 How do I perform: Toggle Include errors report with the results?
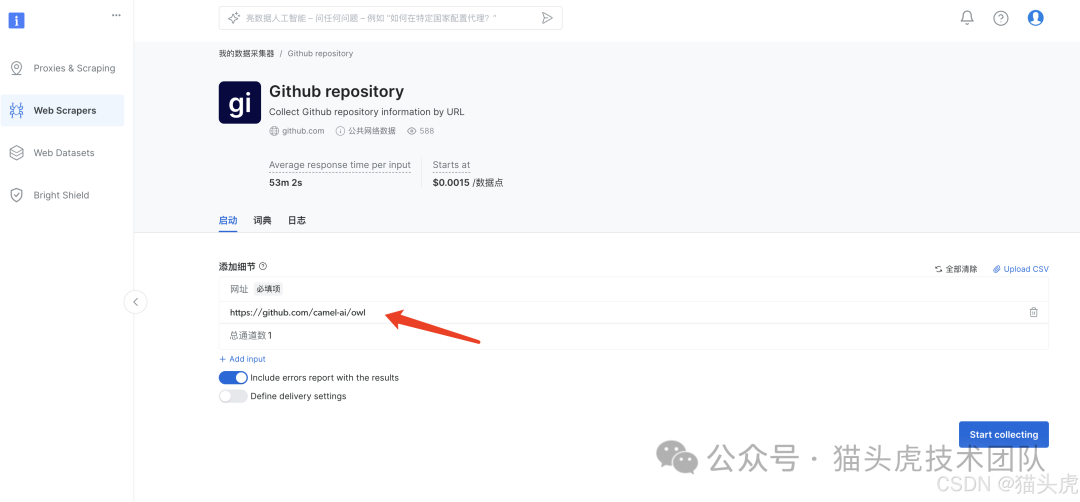tap(233, 377)
